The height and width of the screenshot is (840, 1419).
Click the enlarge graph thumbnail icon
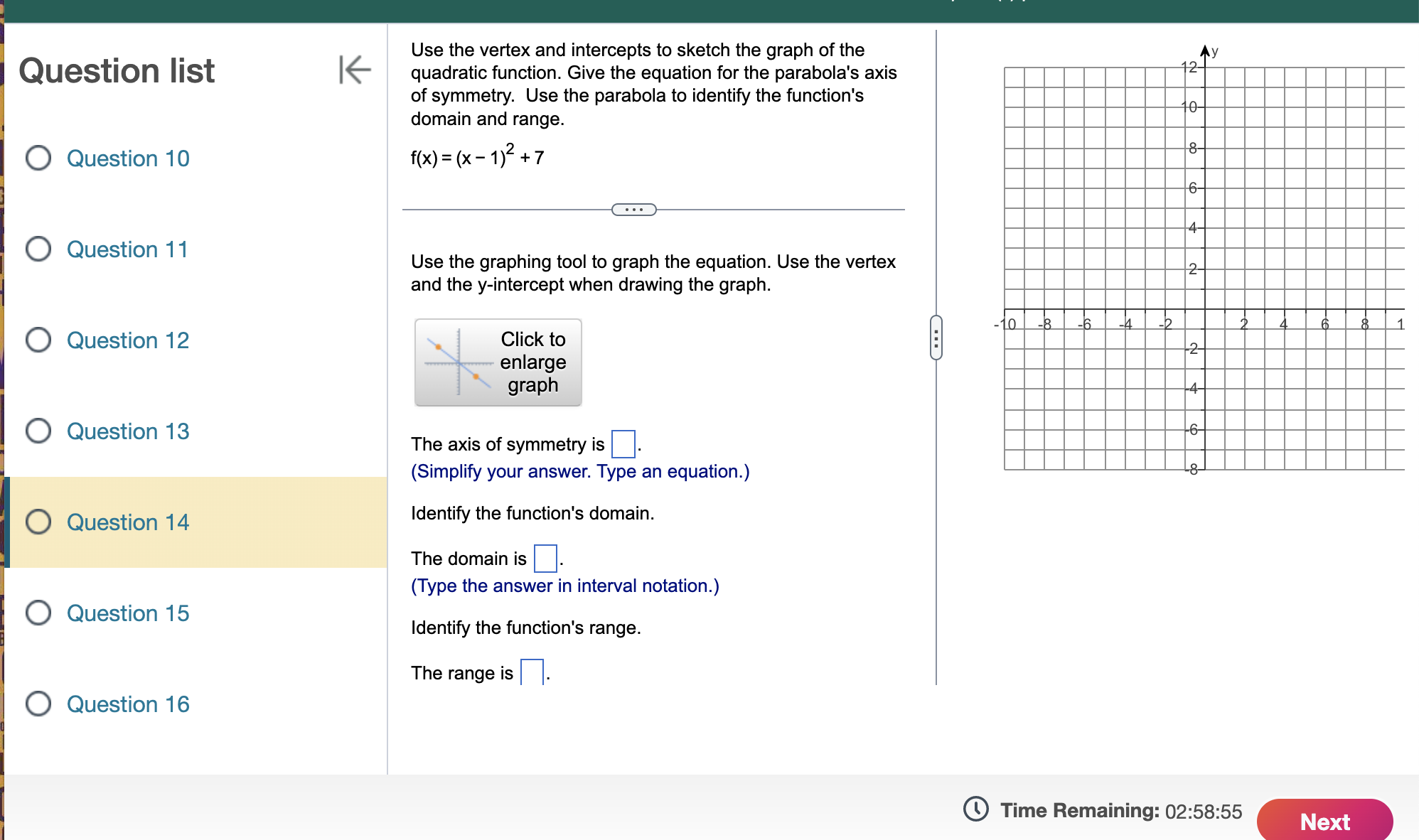click(x=459, y=362)
